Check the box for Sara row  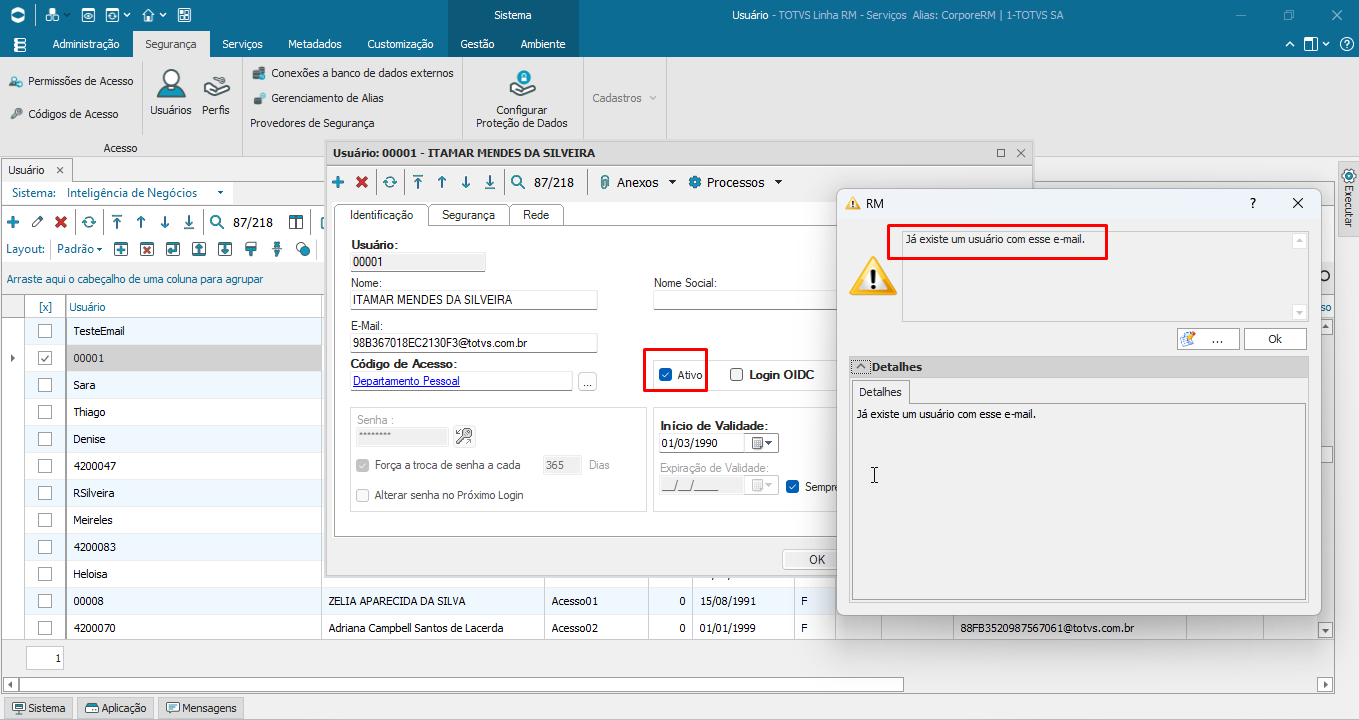(45, 385)
